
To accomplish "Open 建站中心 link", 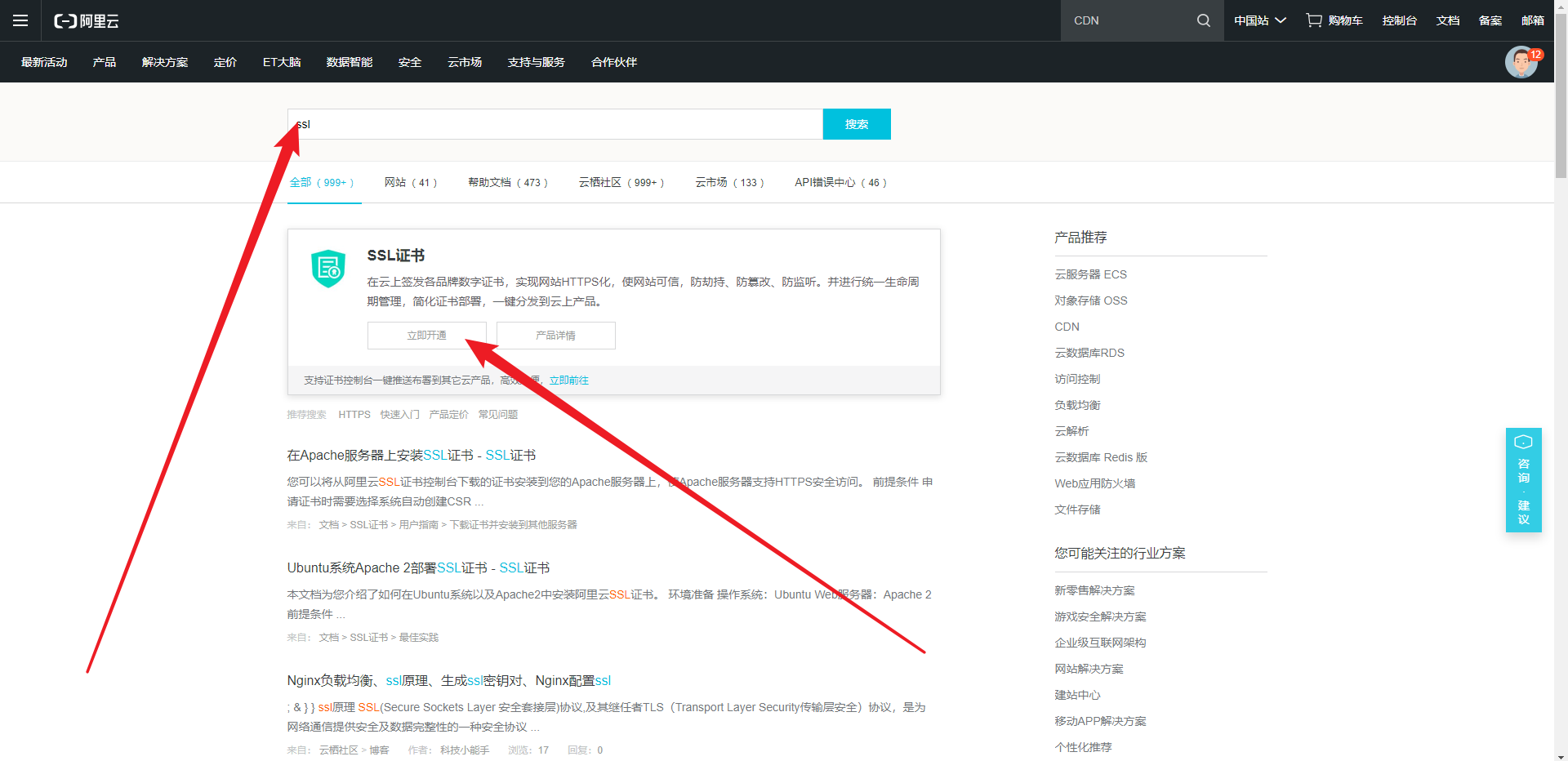I will [1077, 695].
